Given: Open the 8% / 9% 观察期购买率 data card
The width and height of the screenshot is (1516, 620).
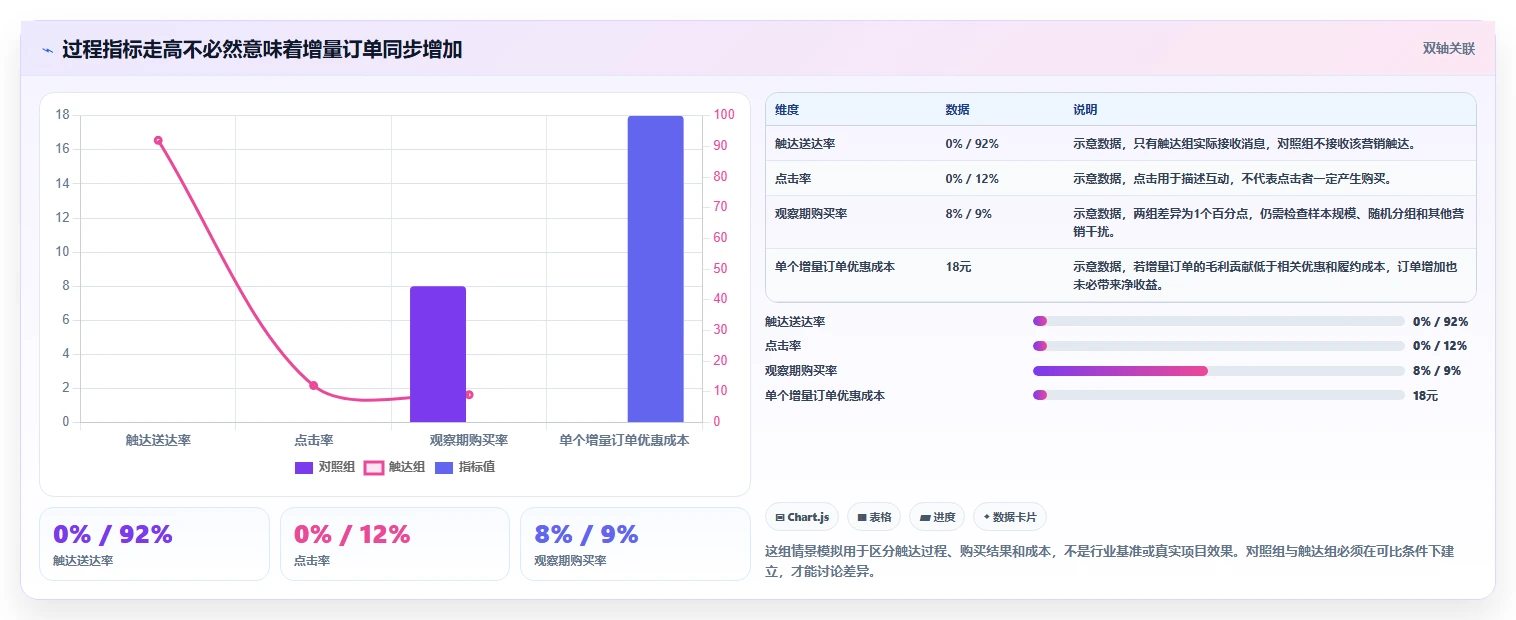Looking at the screenshot, I should click(x=635, y=544).
